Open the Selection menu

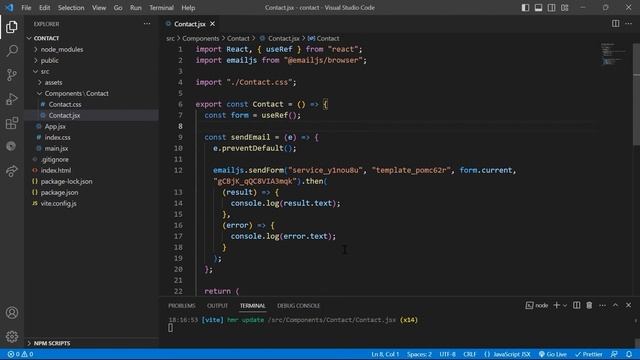(x=71, y=8)
